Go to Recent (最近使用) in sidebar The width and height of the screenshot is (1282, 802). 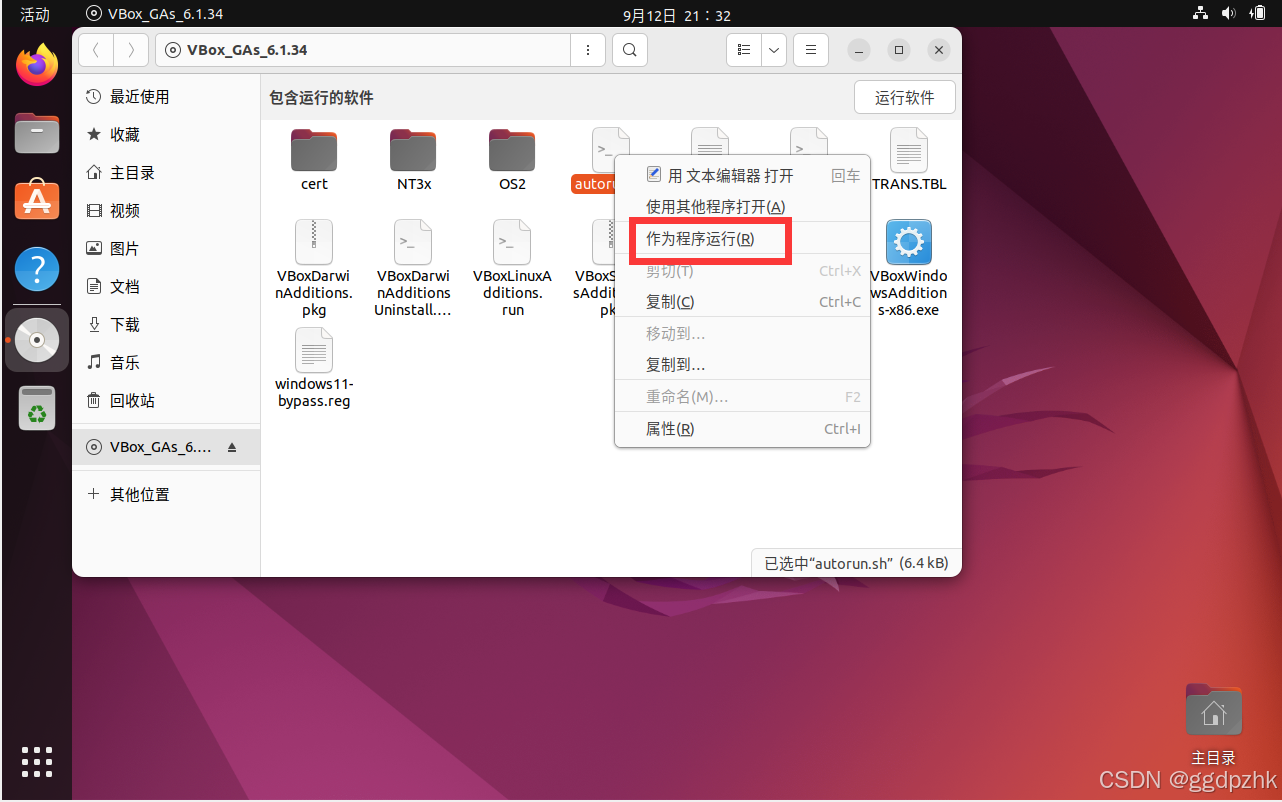point(166,97)
